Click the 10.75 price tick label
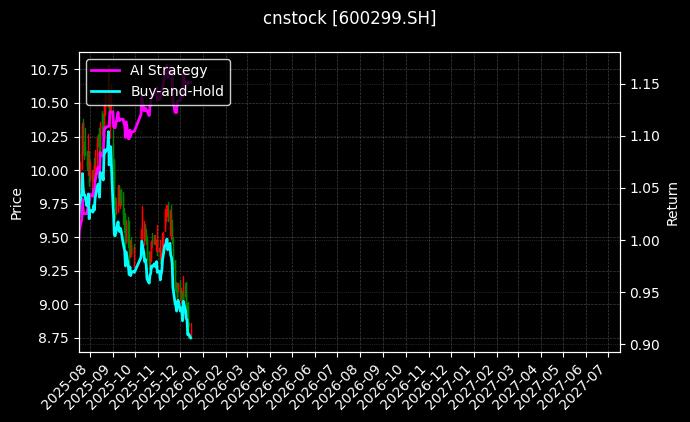690x422 pixels. click(x=51, y=69)
